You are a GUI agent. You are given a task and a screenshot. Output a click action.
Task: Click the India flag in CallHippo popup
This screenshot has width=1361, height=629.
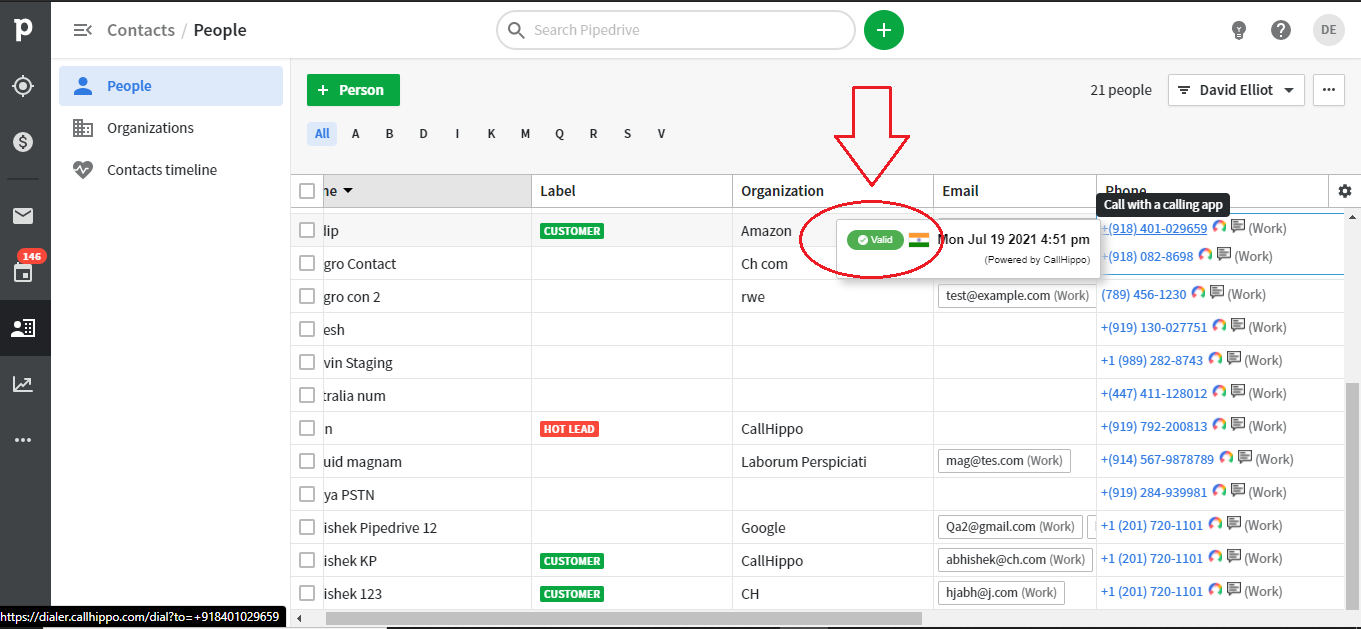click(919, 240)
